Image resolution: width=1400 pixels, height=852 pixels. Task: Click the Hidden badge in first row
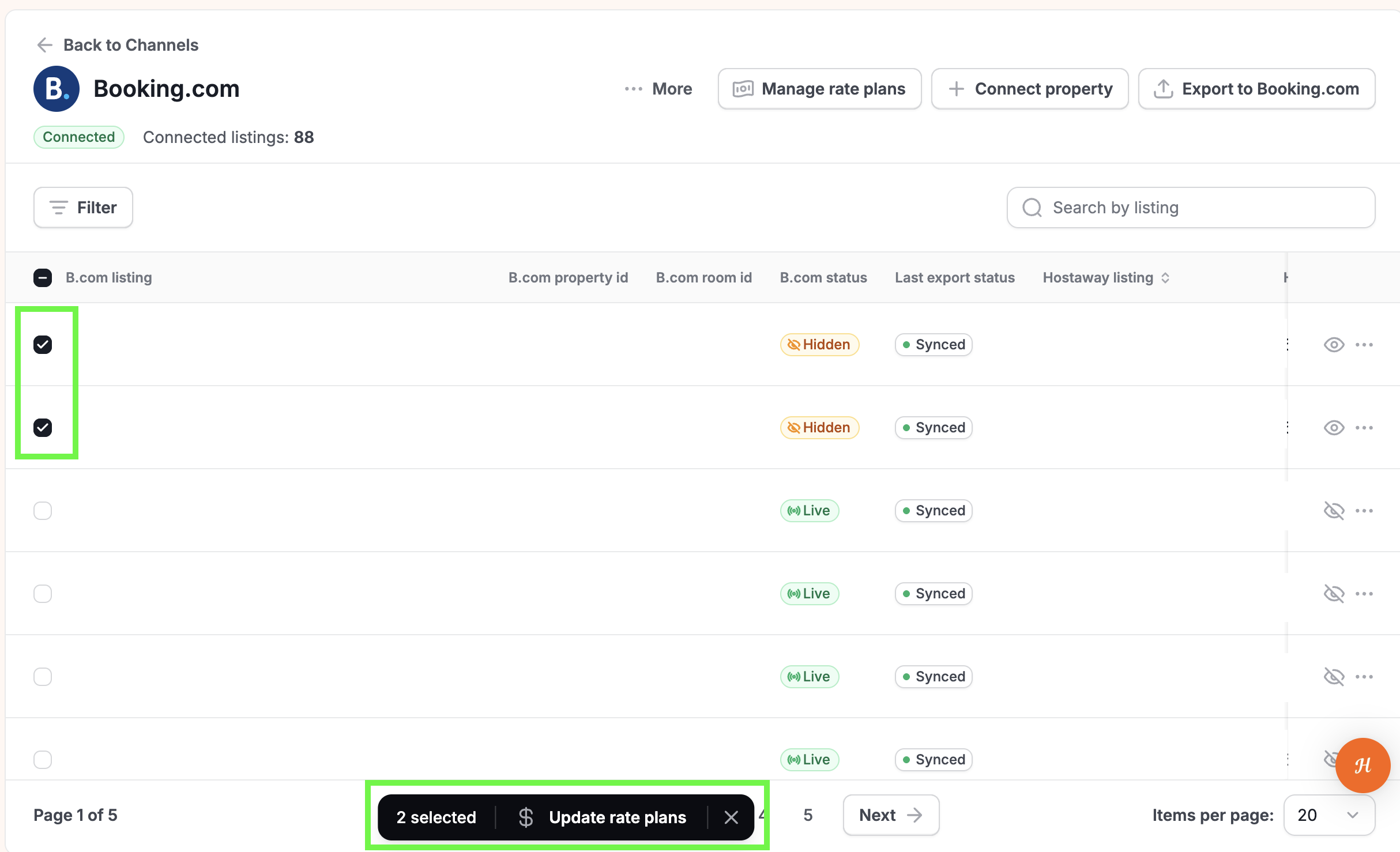[819, 345]
